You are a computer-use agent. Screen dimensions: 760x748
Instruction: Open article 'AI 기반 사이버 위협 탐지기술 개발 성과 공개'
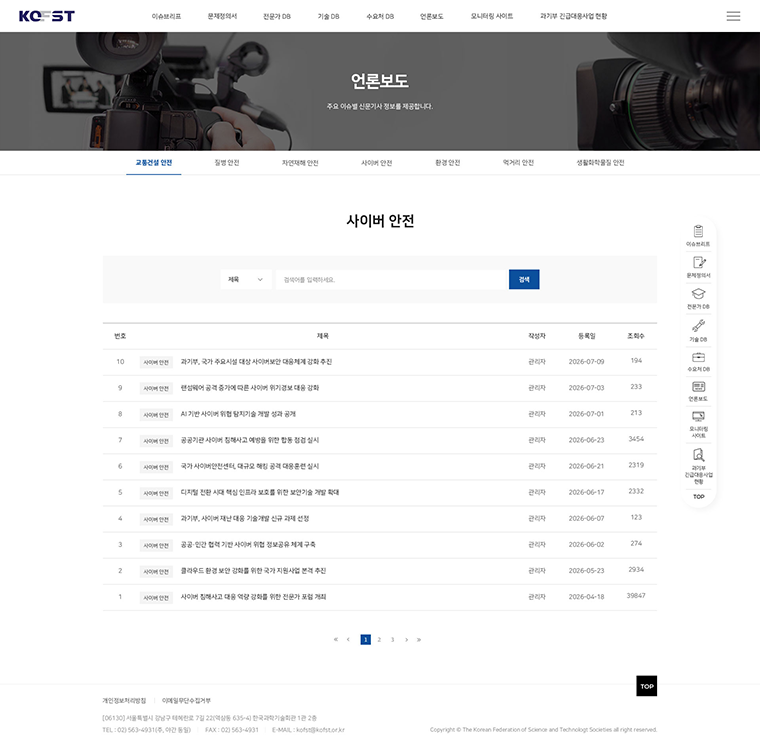(238, 414)
